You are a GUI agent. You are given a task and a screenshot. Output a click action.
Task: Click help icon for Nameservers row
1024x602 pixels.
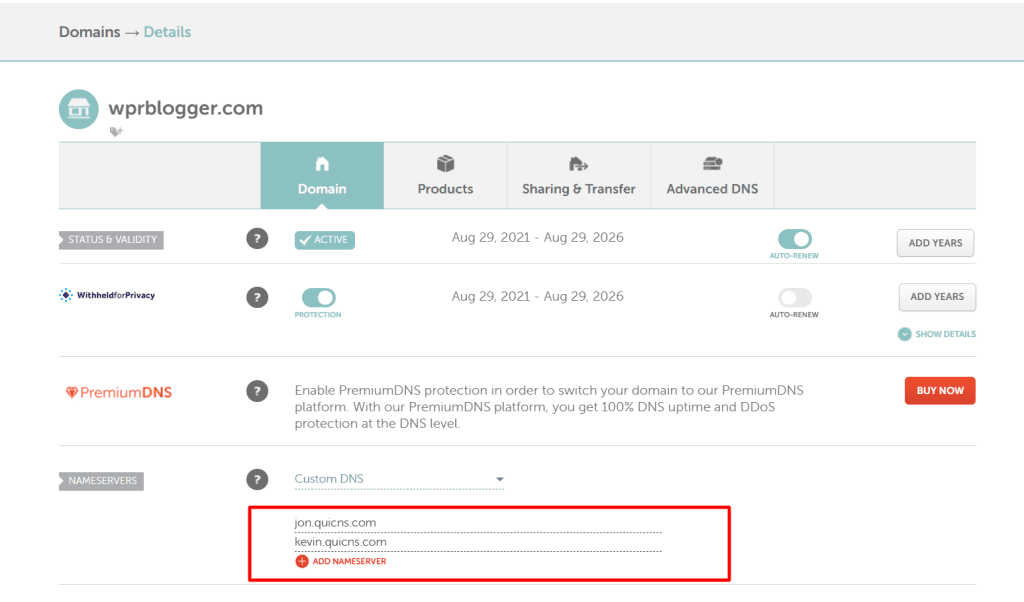(257, 479)
